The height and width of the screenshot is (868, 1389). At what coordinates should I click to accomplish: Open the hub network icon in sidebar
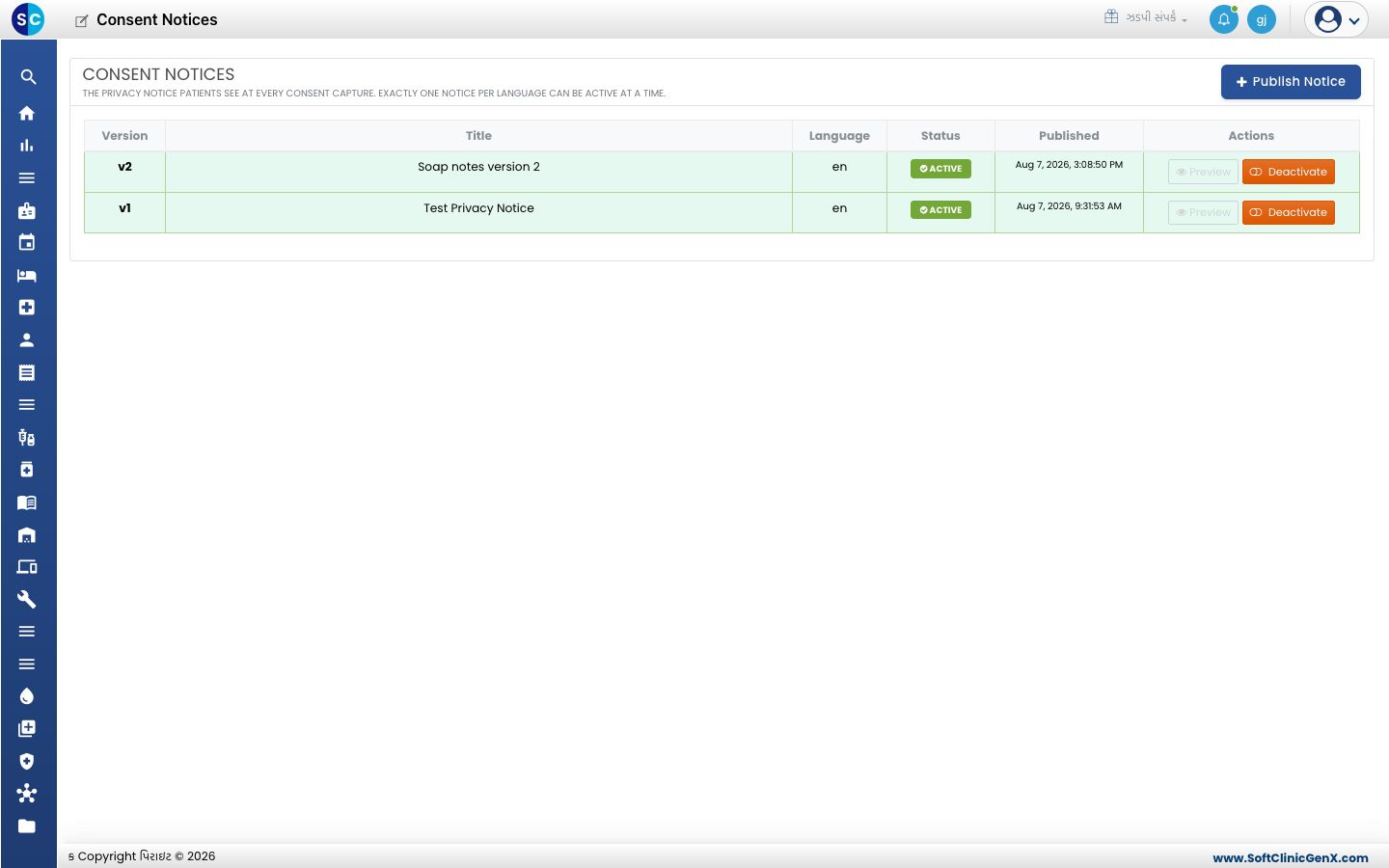[27, 794]
